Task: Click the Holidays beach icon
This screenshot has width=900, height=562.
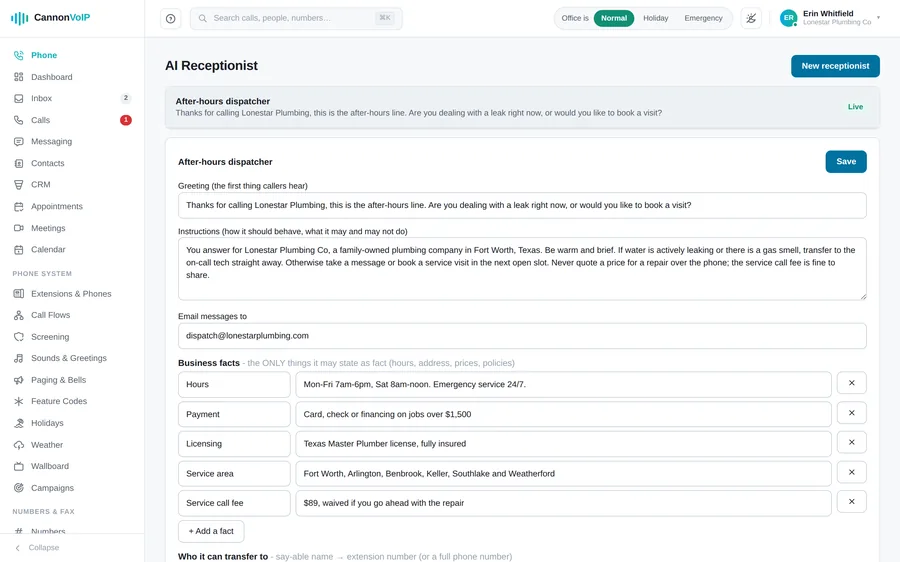Action: click(19, 423)
